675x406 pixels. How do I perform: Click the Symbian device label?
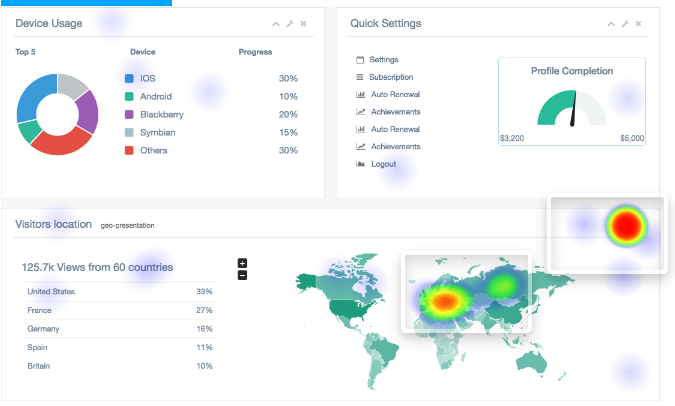(x=158, y=133)
